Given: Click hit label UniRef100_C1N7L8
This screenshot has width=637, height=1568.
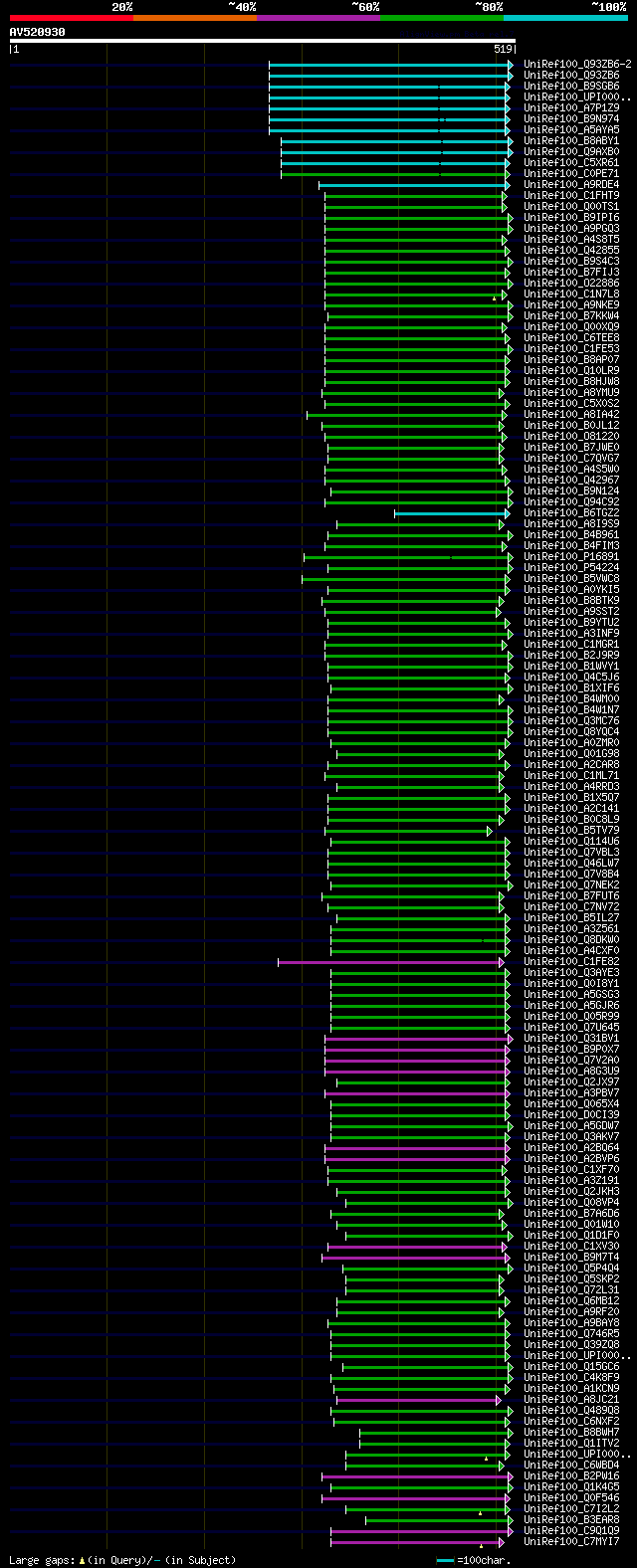Looking at the screenshot, I should (x=571, y=294).
